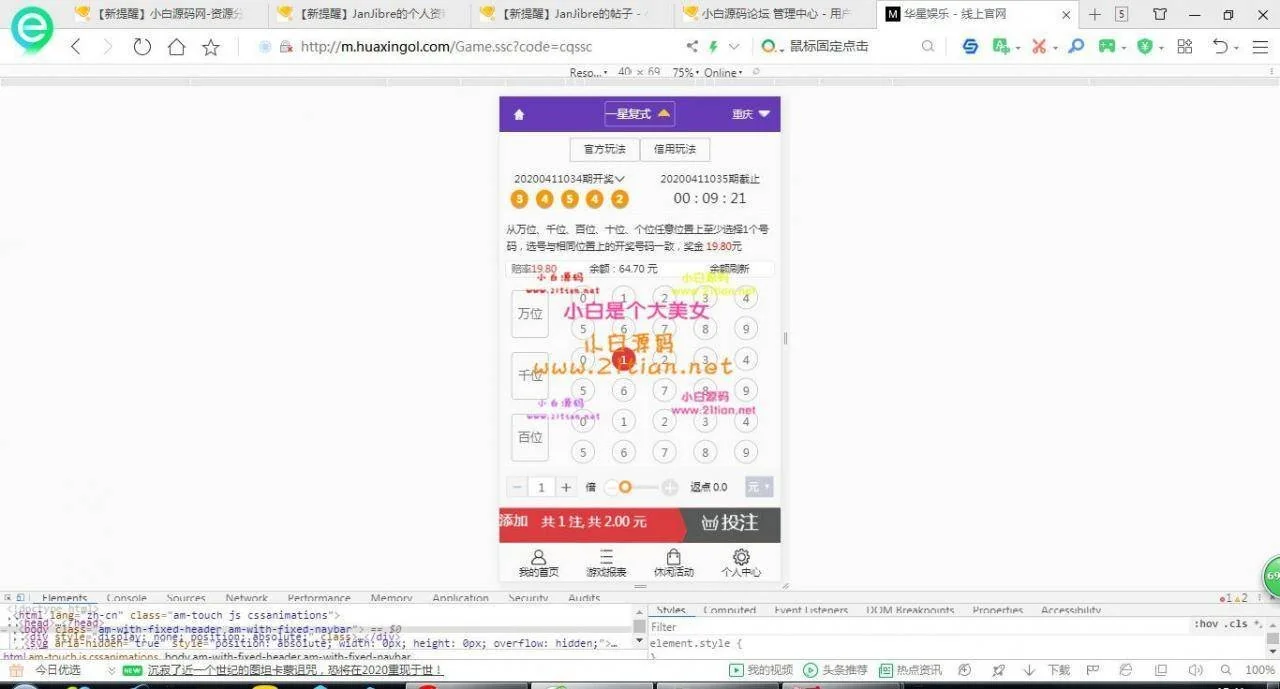Expand the 一星复式 play type dropdown
1280x689 pixels.
(x=639, y=114)
